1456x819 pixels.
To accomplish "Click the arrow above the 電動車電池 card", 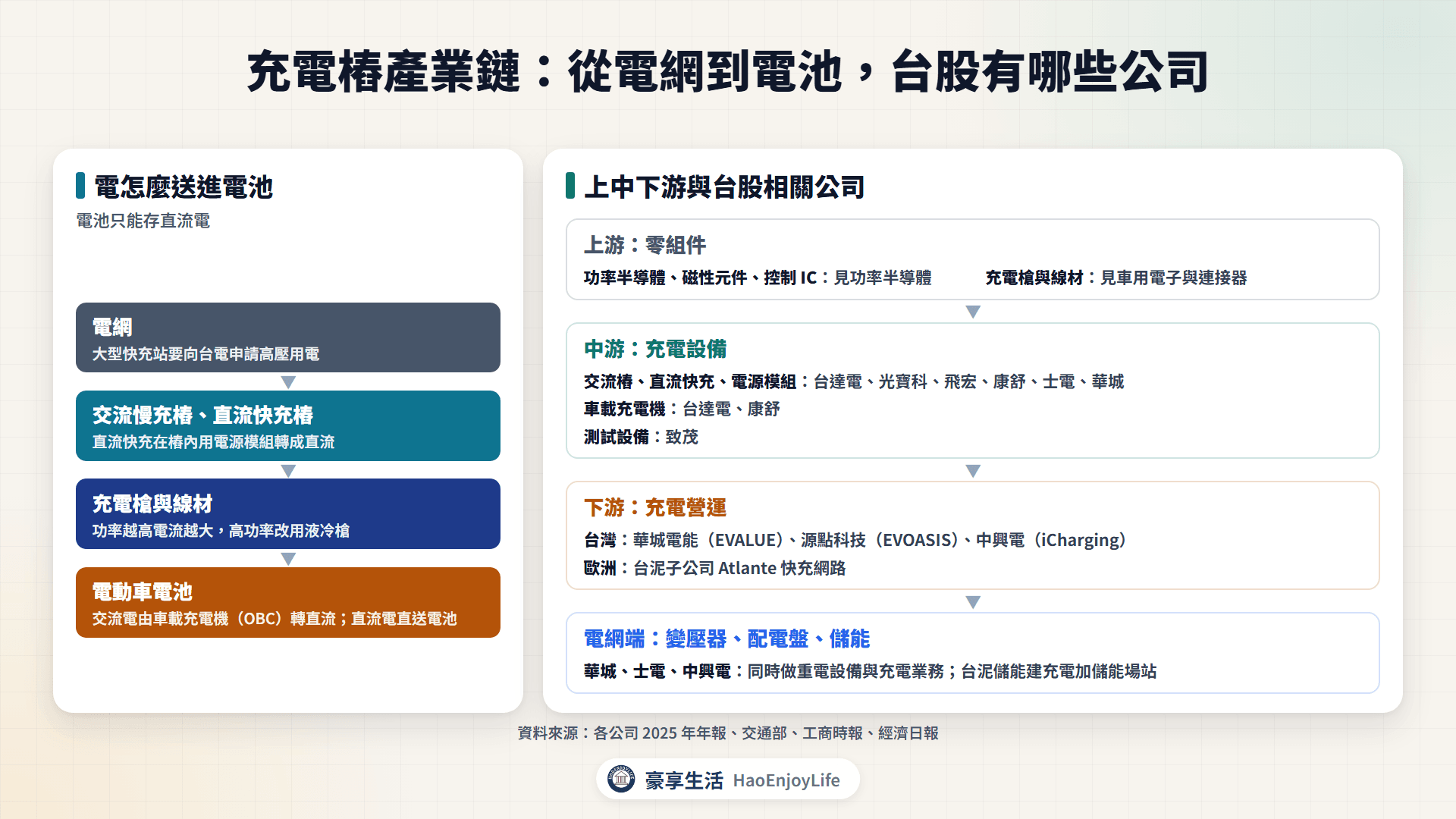I will pyautogui.click(x=288, y=558).
